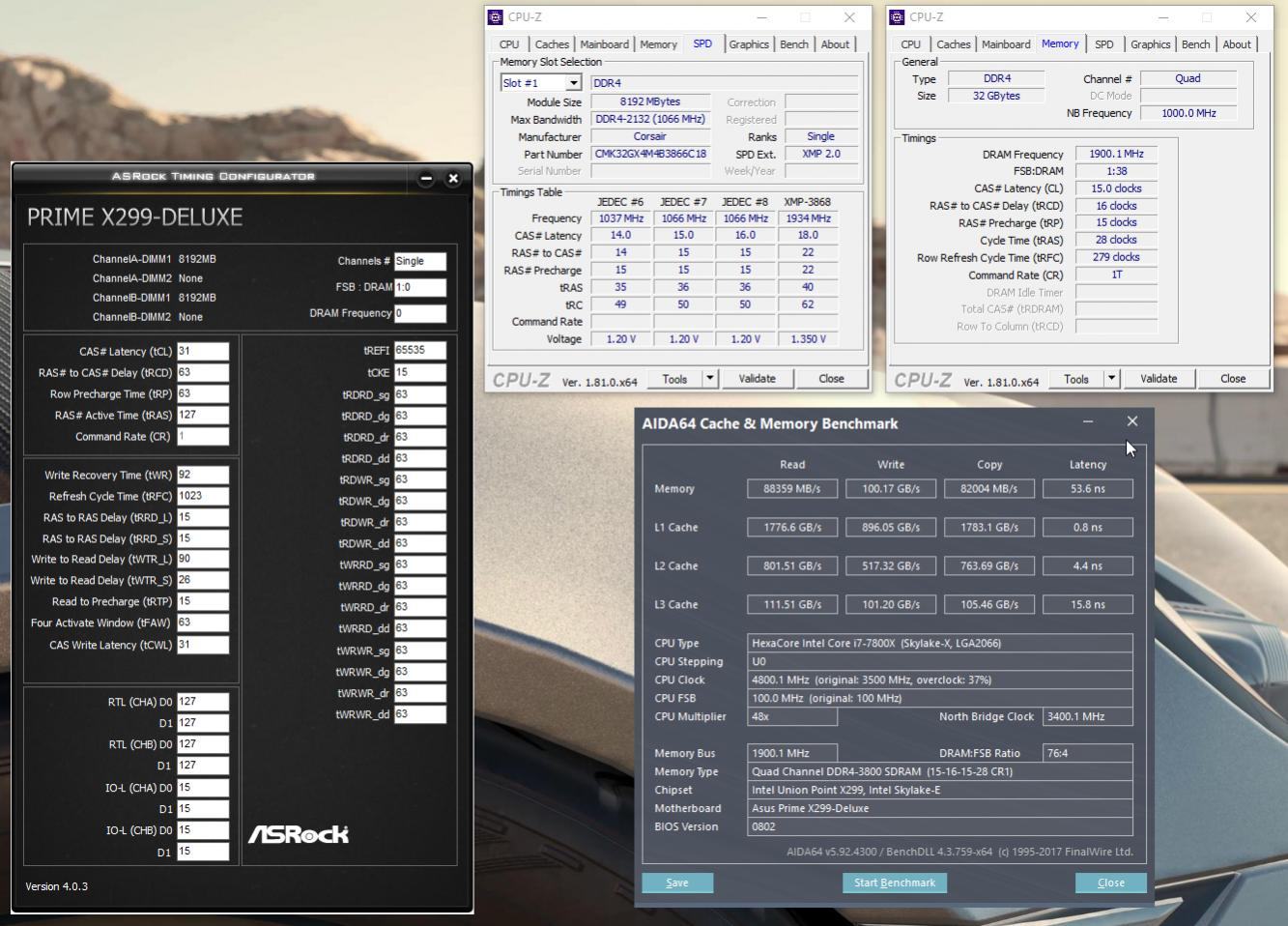Image resolution: width=1288 pixels, height=926 pixels.
Task: Click the tREFI value field
Action: [x=420, y=350]
